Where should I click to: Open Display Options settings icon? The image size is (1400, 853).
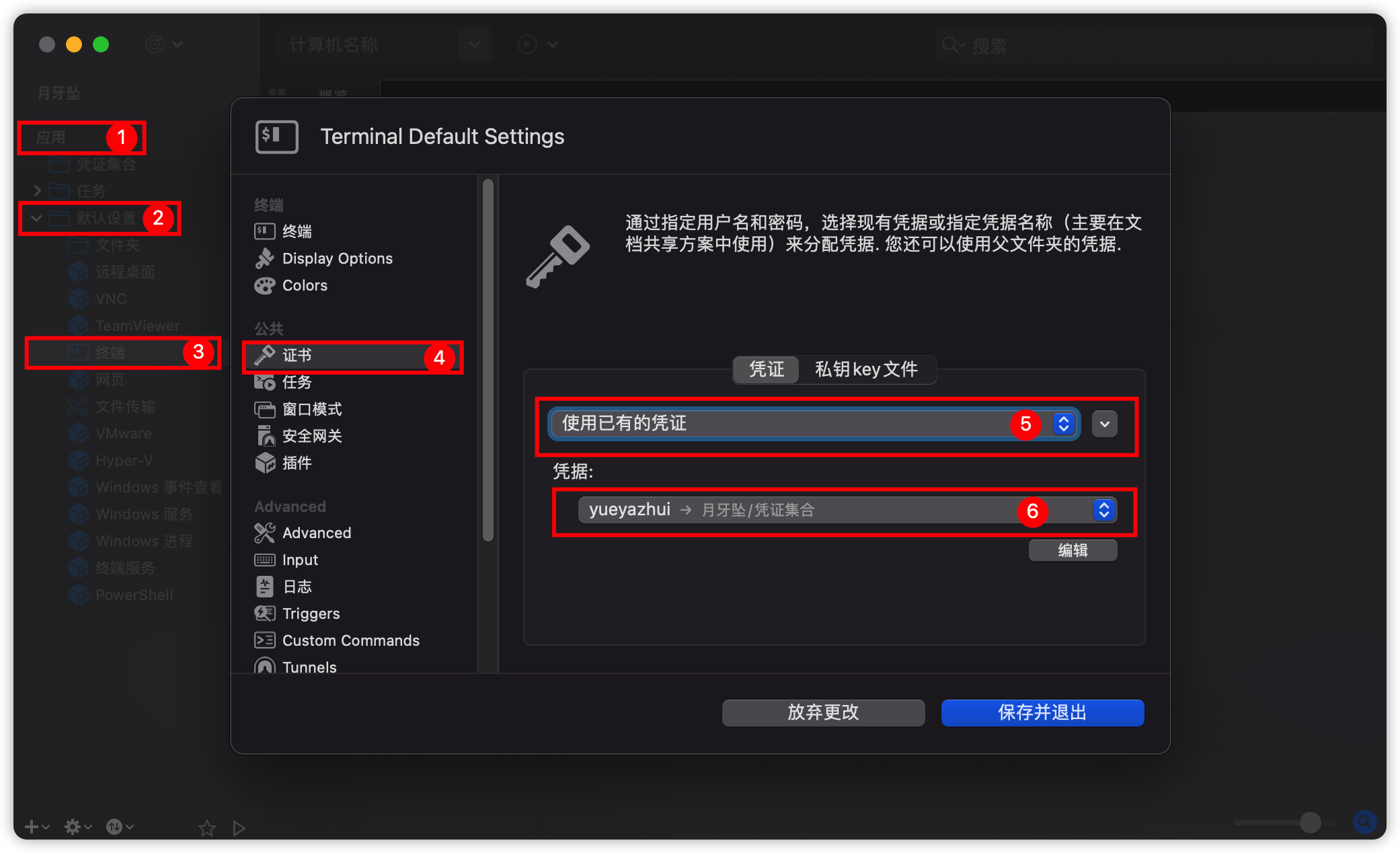(x=264, y=258)
